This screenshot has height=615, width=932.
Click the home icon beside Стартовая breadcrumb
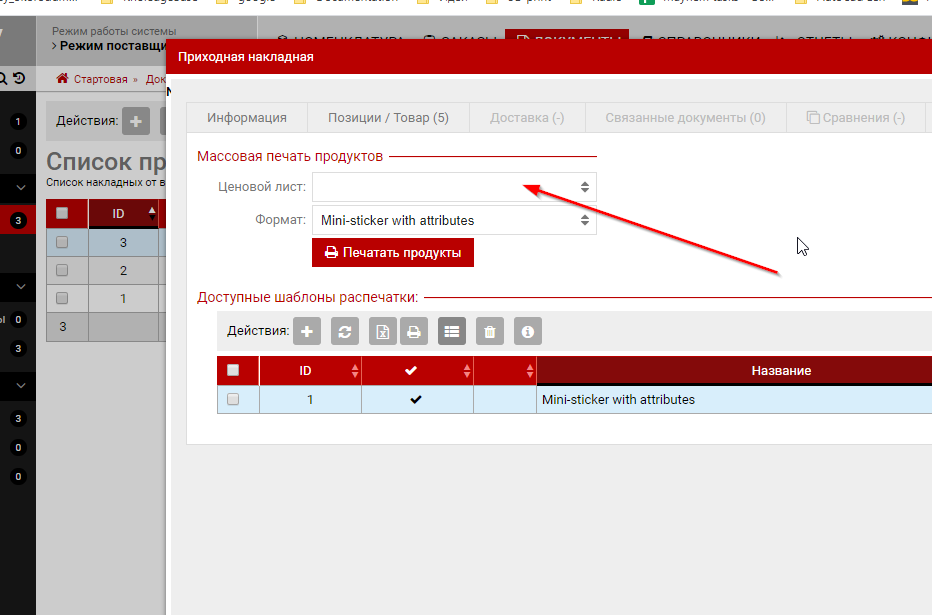(63, 79)
